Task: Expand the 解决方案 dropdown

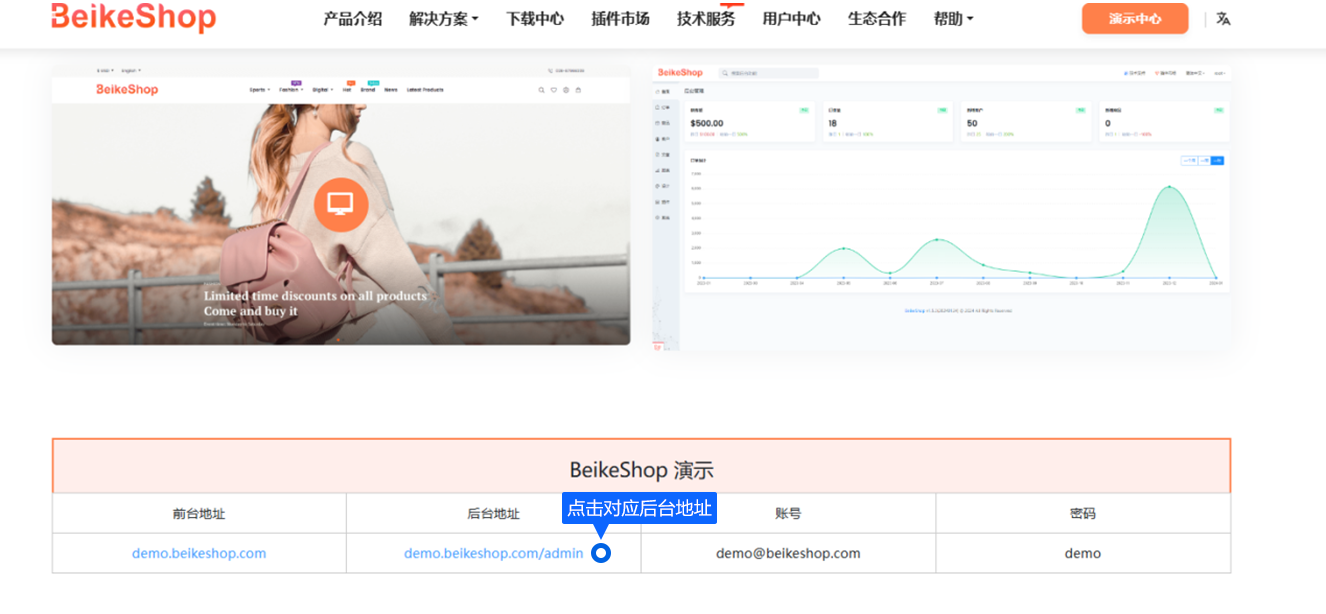Action: click(x=444, y=19)
